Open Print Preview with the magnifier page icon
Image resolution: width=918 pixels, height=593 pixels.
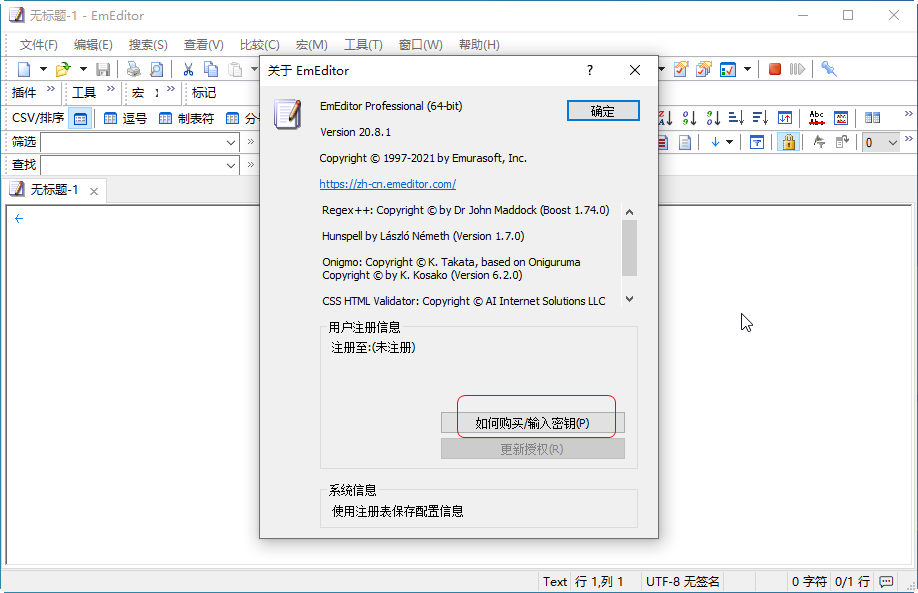(x=156, y=69)
